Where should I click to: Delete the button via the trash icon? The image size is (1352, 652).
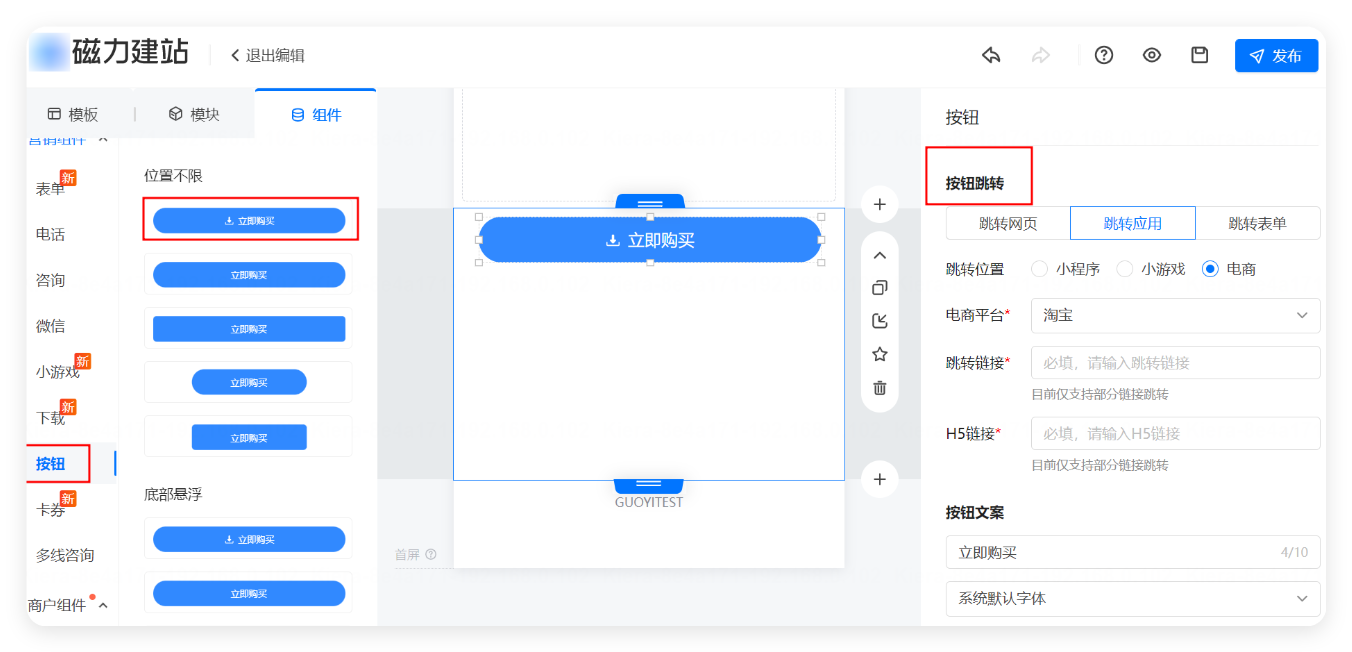pyautogui.click(x=879, y=387)
